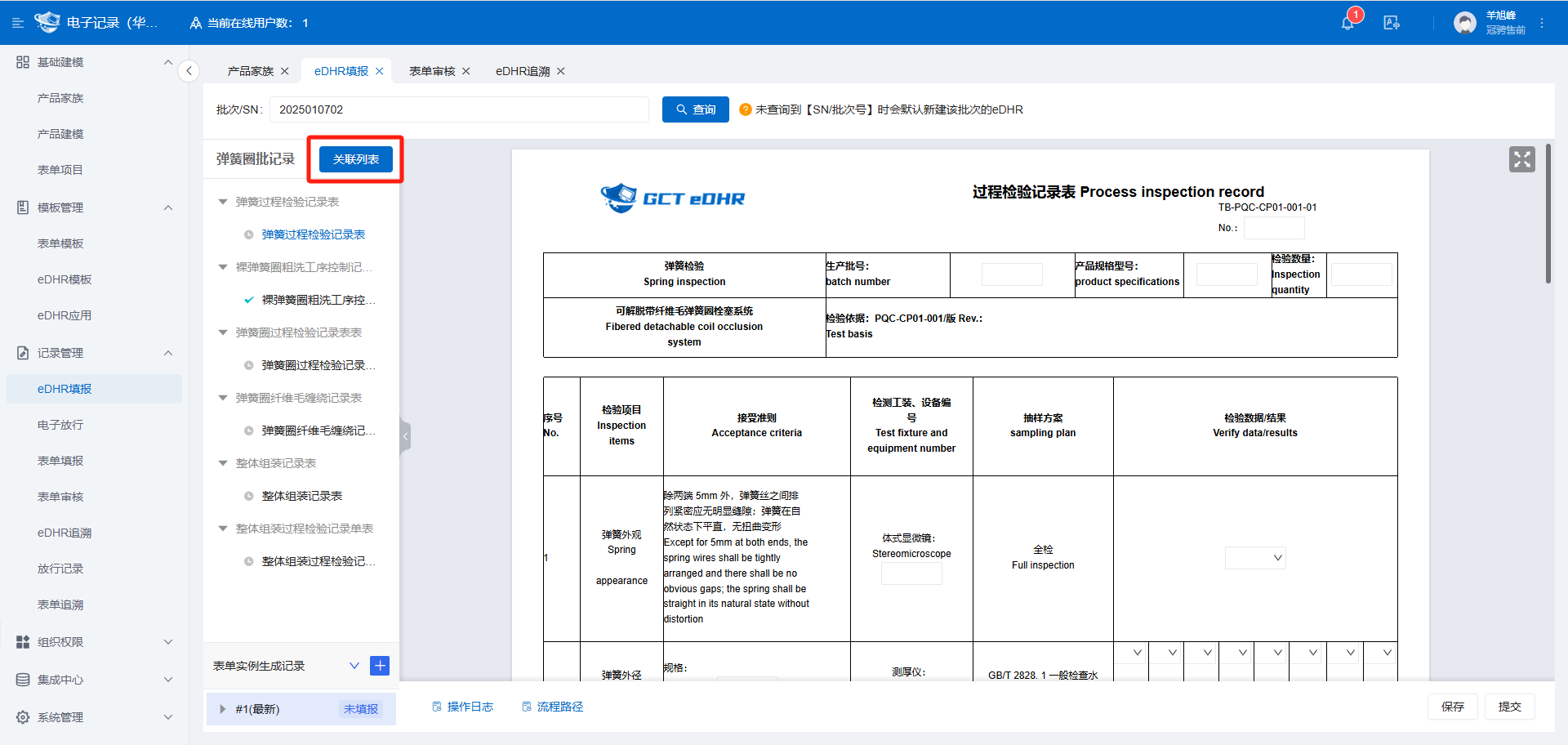This screenshot has height=745, width=1568.
Task: Click the Stereomicroscope equipment number field
Action: tap(911, 573)
